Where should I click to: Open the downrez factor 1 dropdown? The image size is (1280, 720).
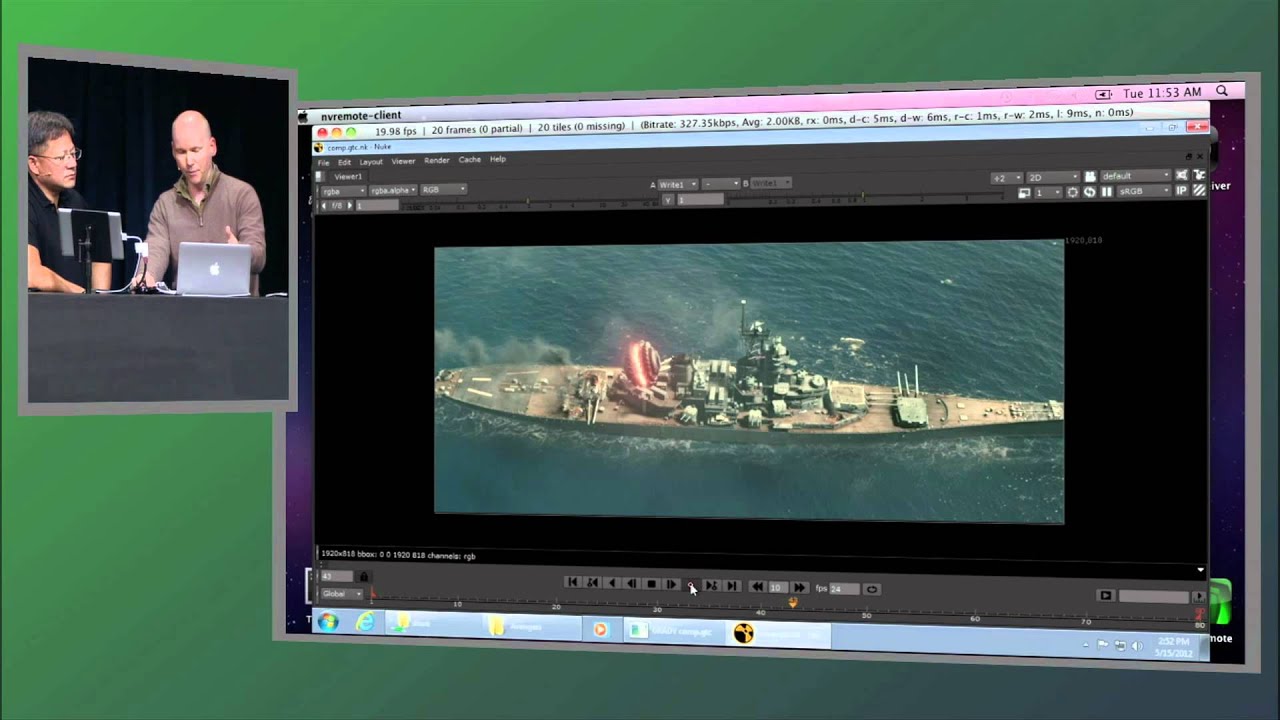[1048, 191]
